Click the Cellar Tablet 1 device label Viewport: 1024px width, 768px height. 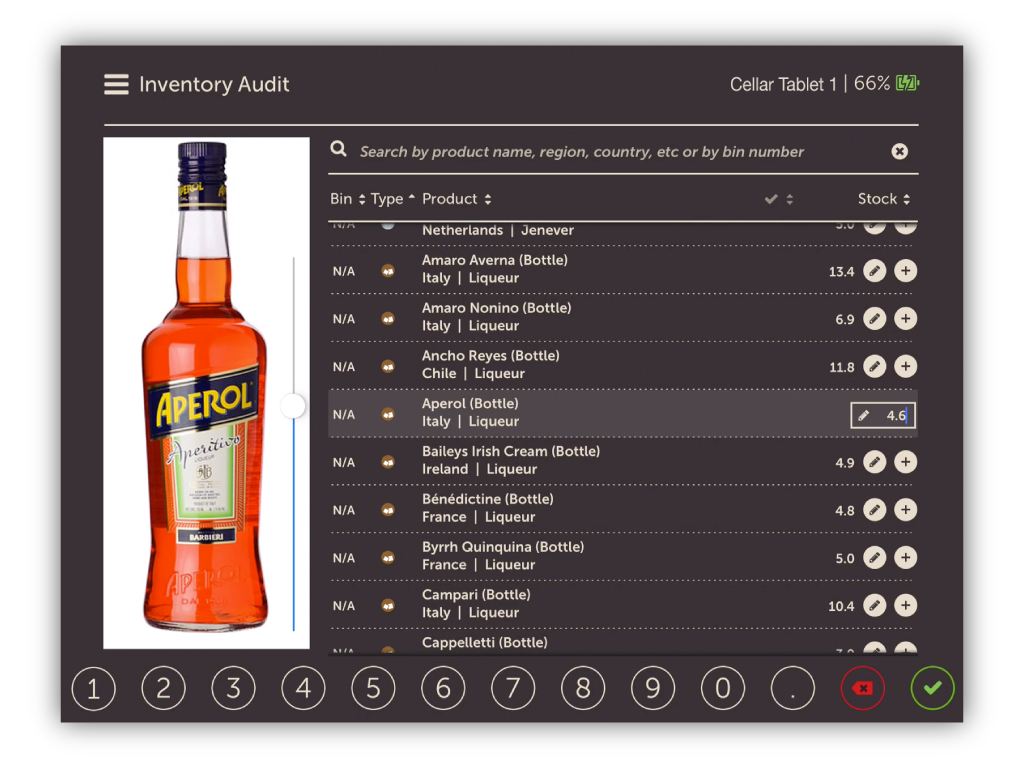point(783,84)
